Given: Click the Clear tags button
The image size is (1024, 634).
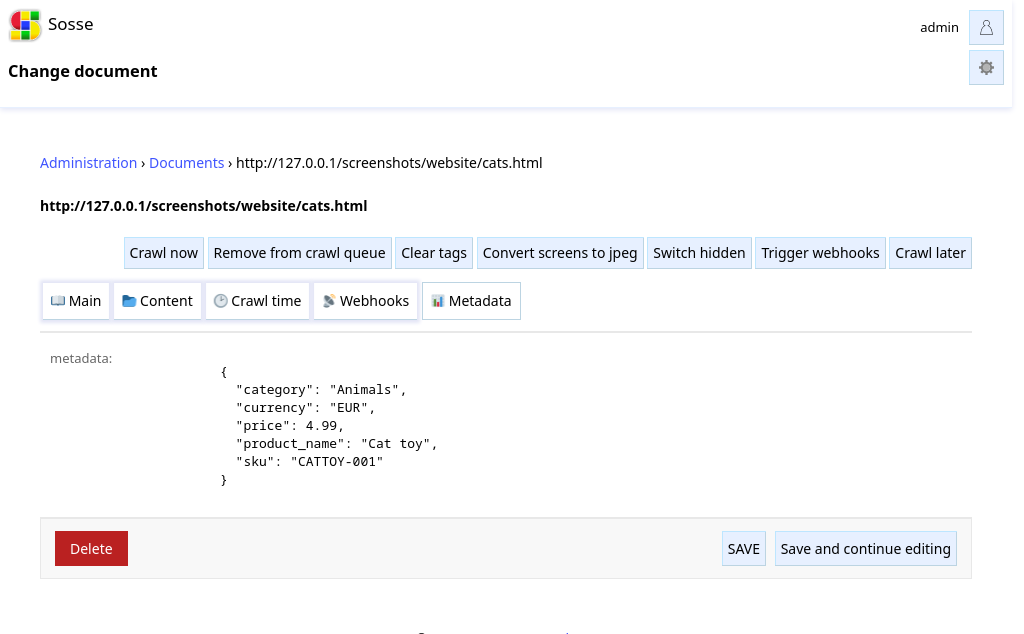Looking at the screenshot, I should coord(434,253).
